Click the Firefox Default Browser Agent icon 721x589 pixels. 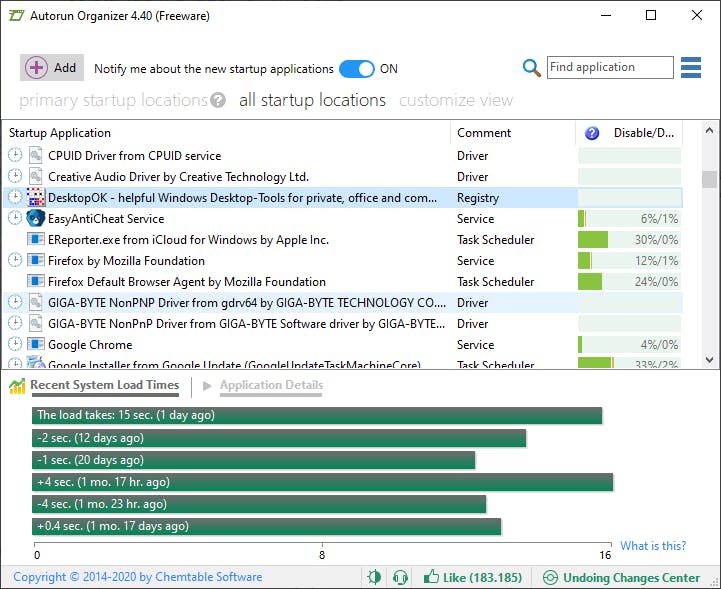tap(36, 281)
